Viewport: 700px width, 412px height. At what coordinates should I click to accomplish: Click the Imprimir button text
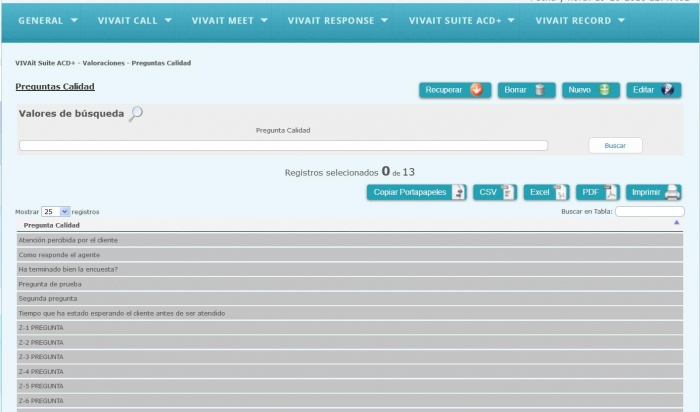[646, 192]
